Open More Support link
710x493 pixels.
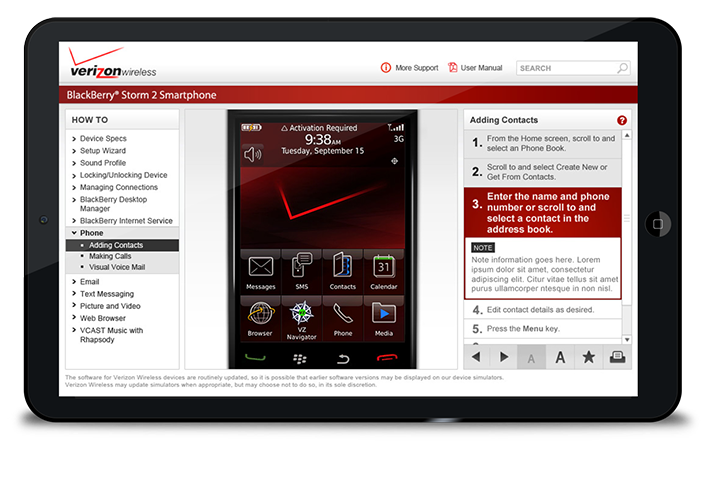(x=417, y=68)
